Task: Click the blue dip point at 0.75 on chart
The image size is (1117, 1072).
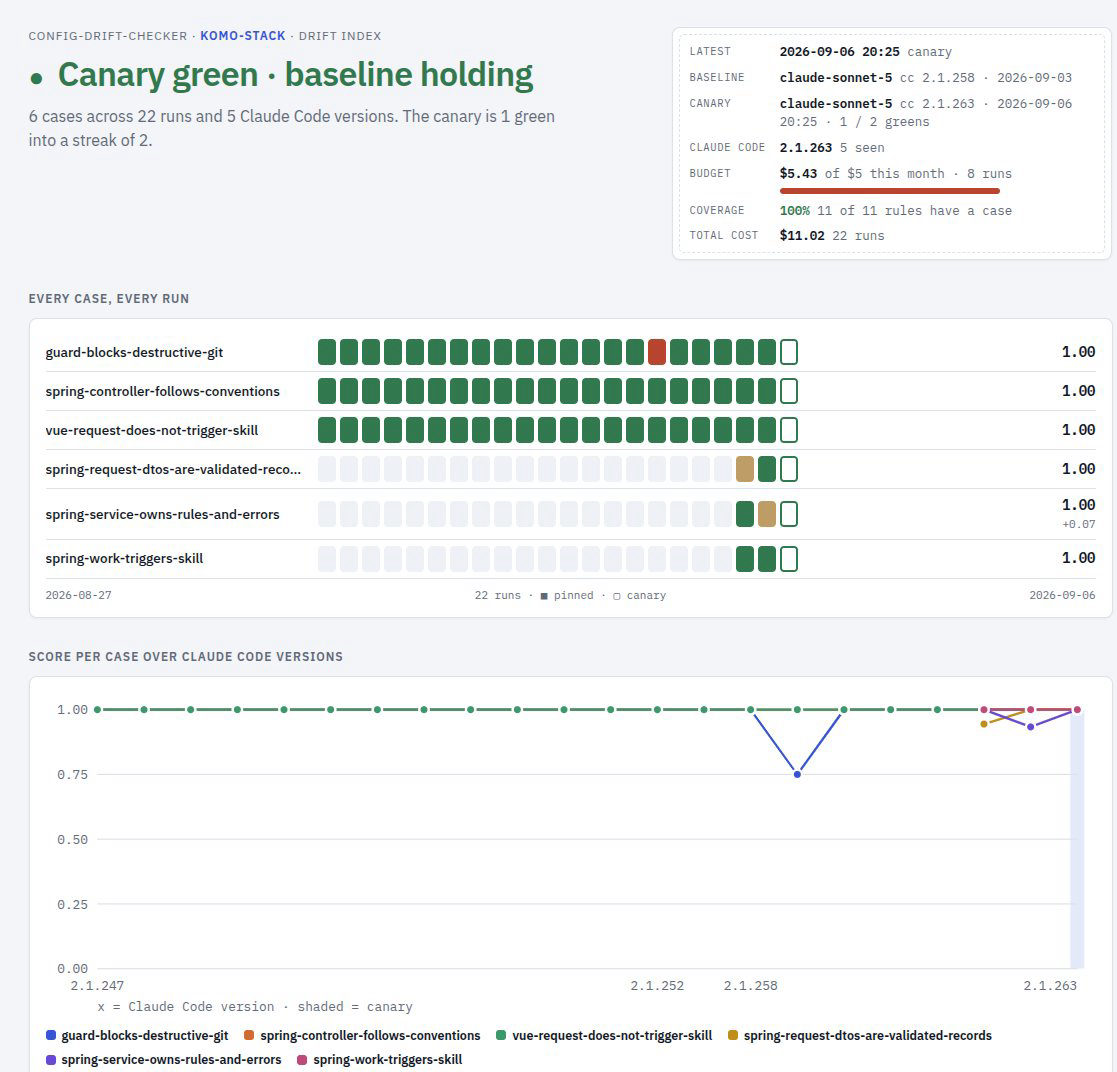Action: pyautogui.click(x=797, y=774)
